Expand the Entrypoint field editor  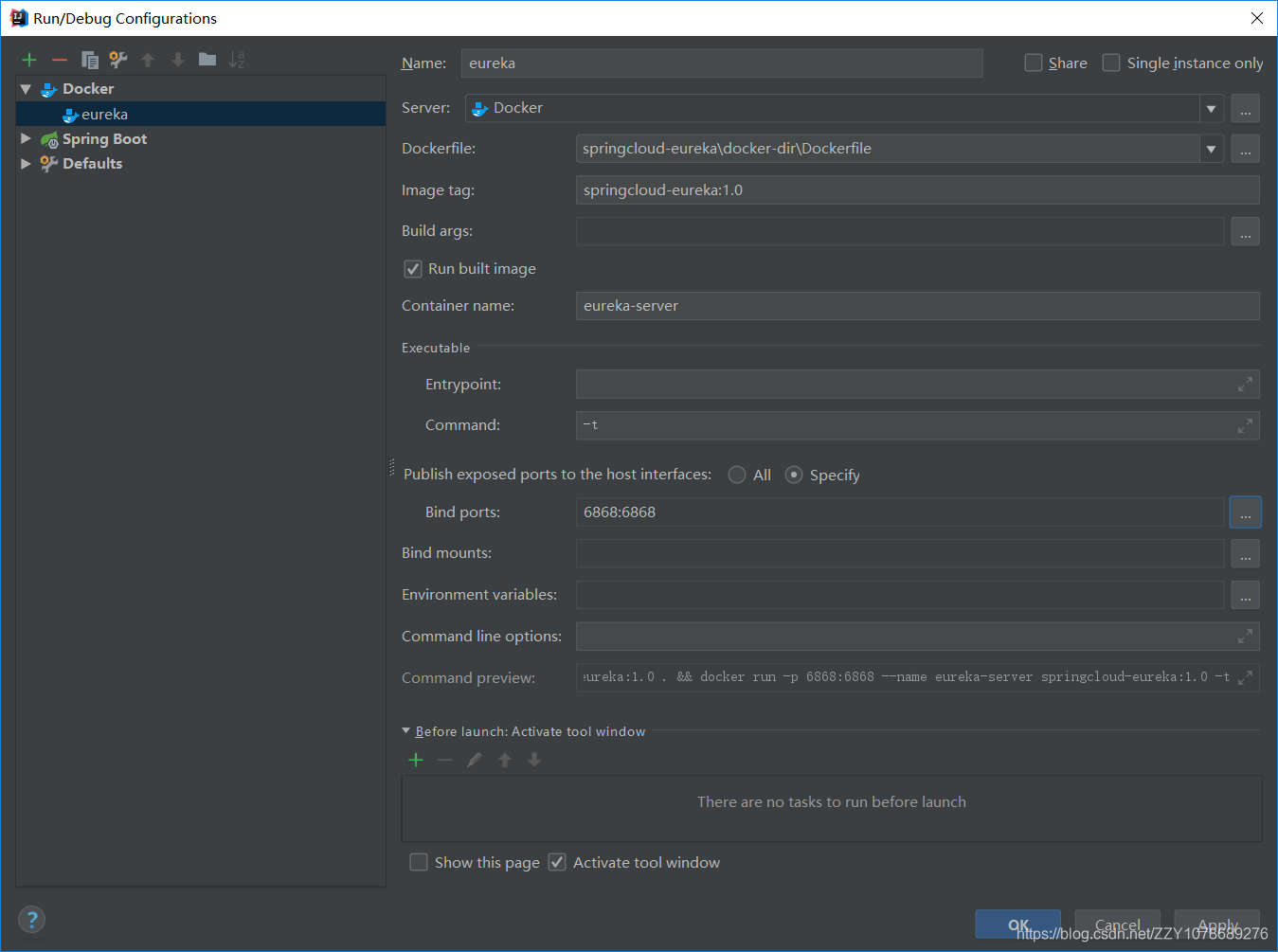tap(1245, 385)
